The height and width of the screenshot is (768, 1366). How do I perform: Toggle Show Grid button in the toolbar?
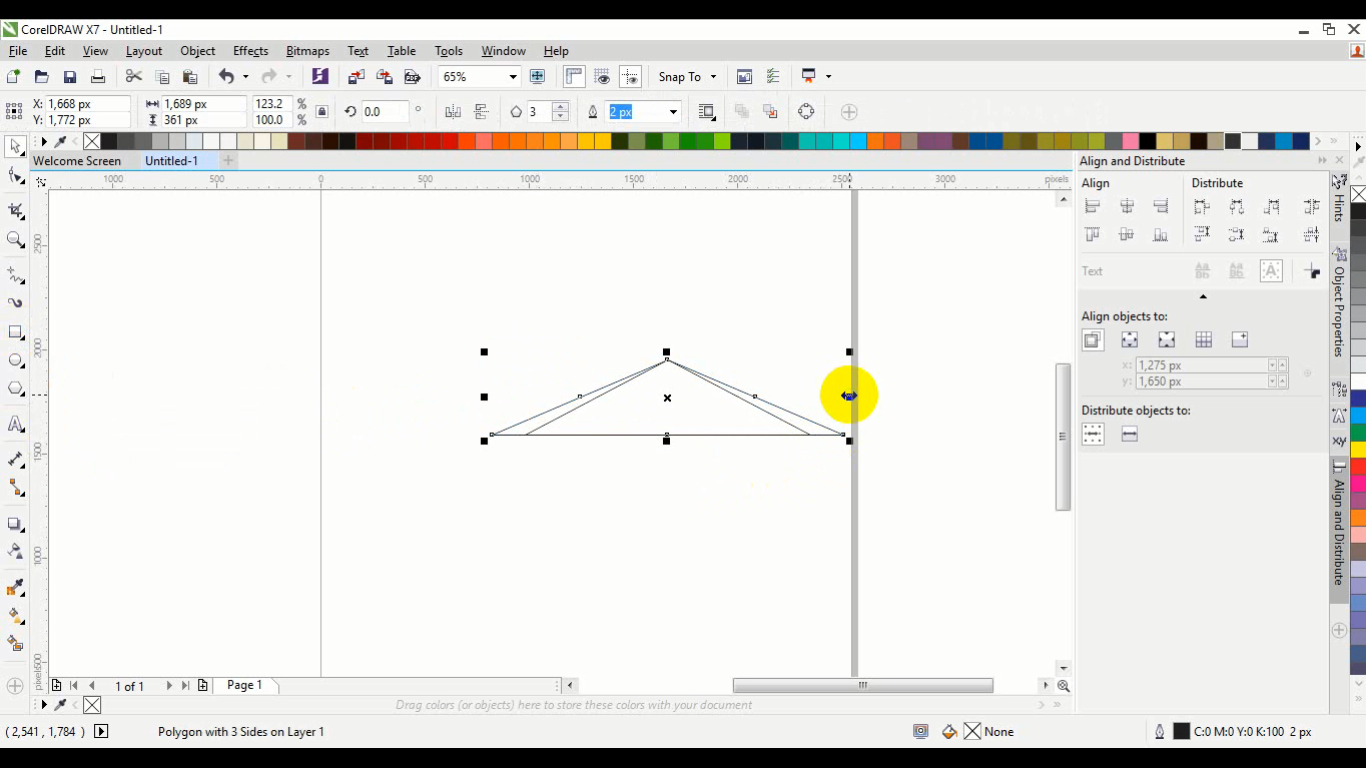click(602, 77)
